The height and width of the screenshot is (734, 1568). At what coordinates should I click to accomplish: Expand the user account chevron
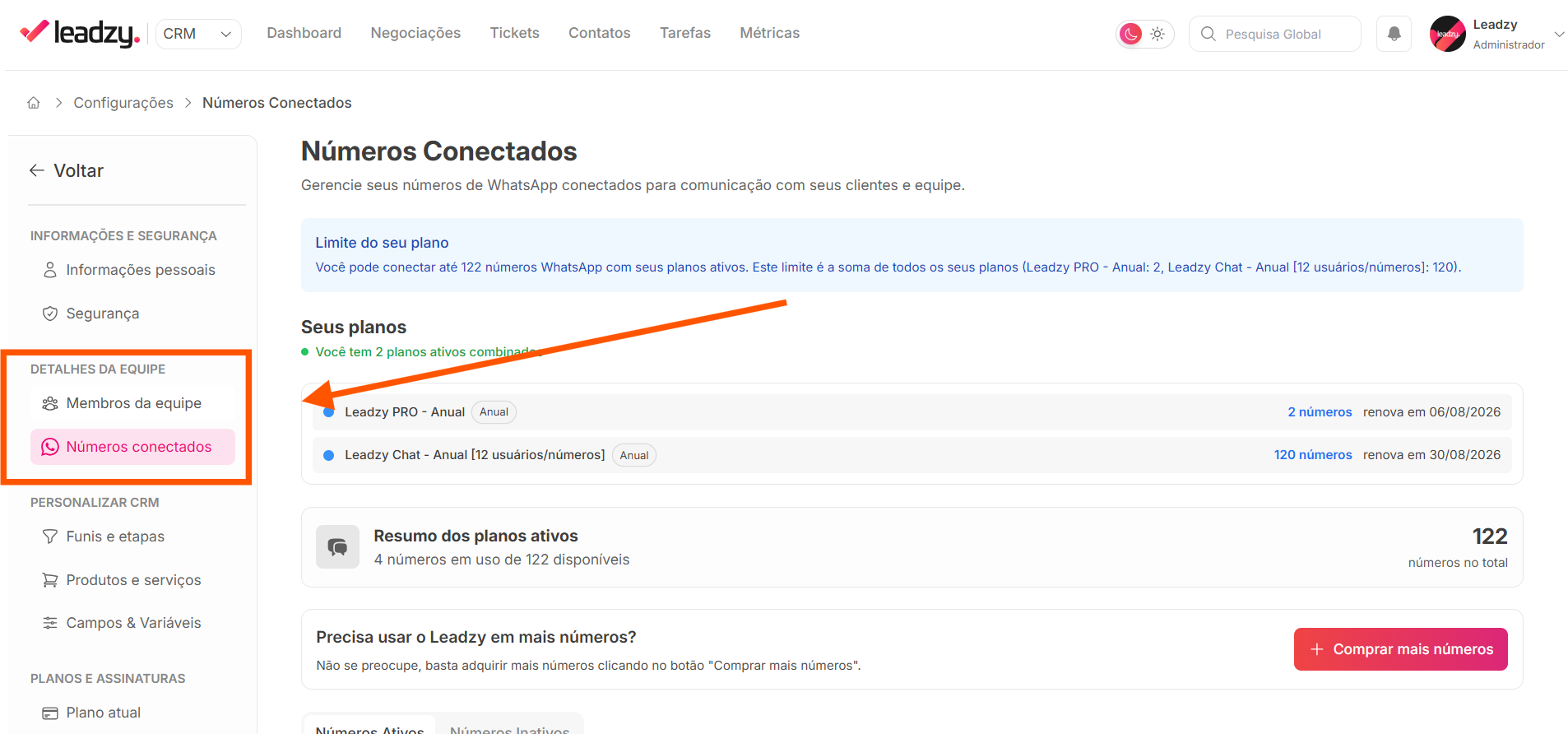[x=1558, y=34]
